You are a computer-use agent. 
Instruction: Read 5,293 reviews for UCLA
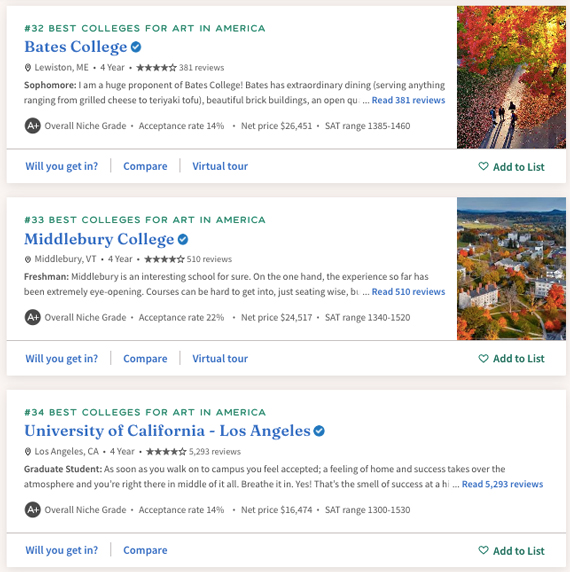tap(503, 484)
